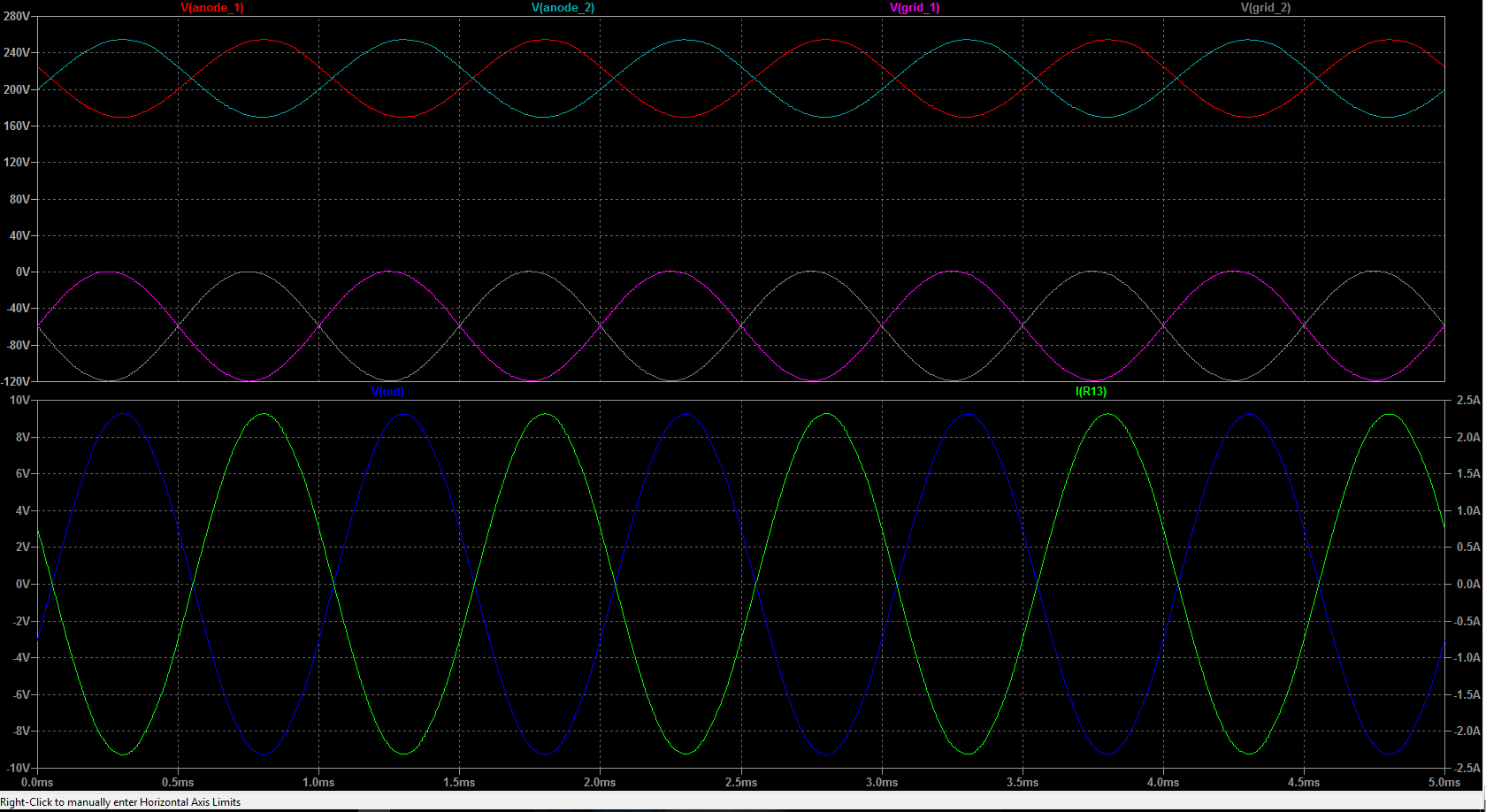Click the V(out) trace label
Screen dimensions: 1486x812
point(387,391)
